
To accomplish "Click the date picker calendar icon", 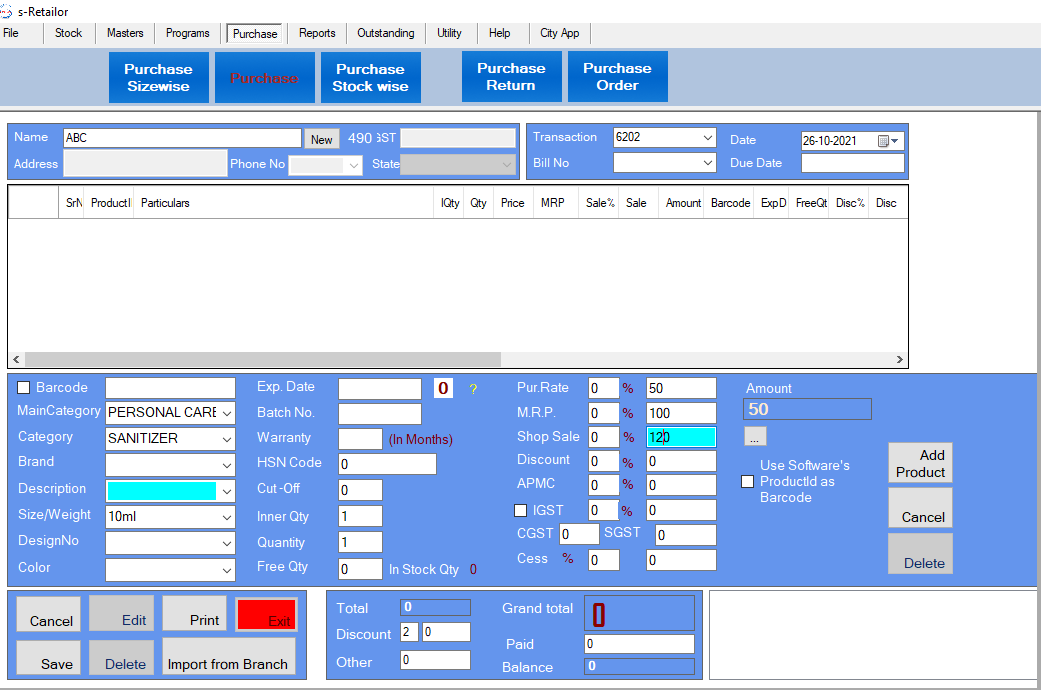I will tap(884, 141).
